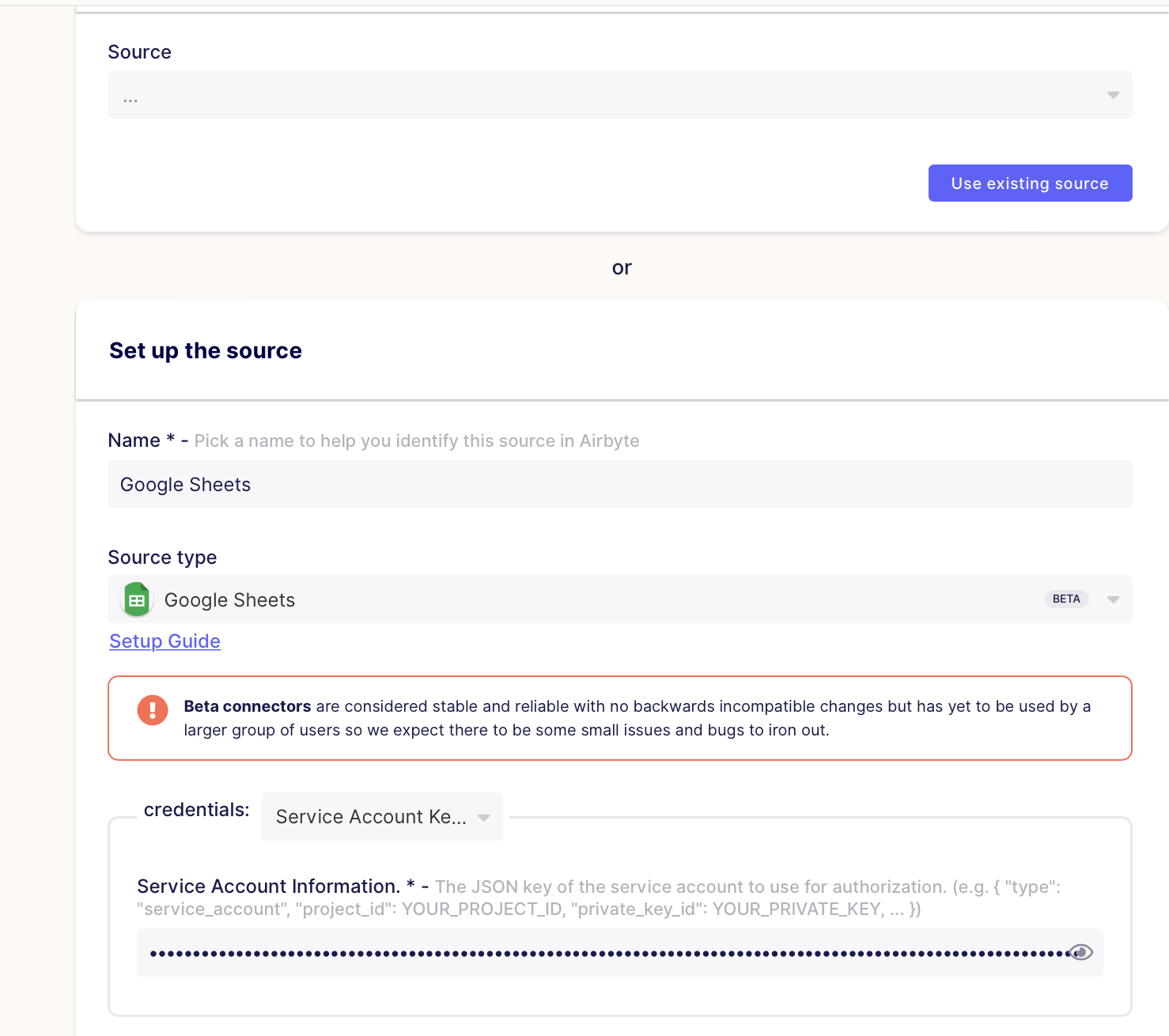
Task: Click the red warning exclamation icon
Action: click(x=153, y=710)
